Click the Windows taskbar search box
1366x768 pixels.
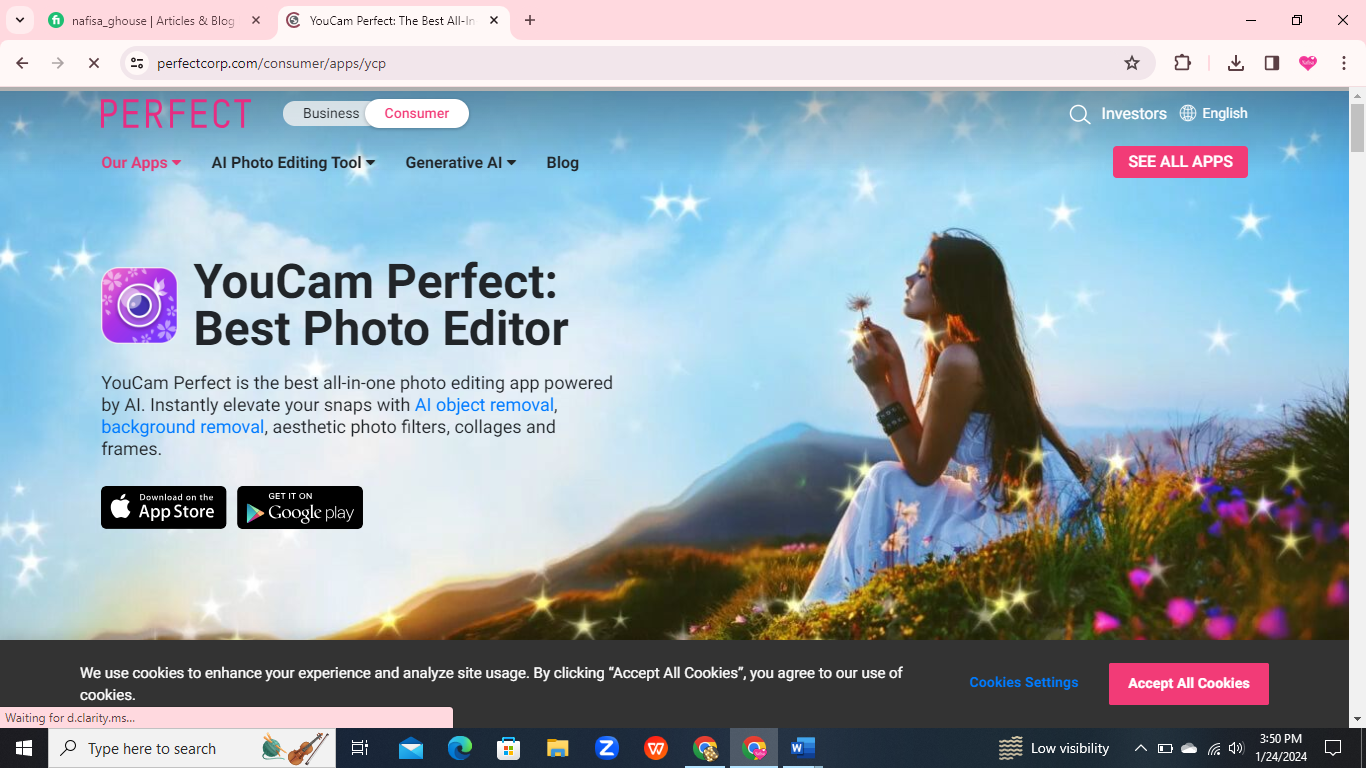[194, 748]
